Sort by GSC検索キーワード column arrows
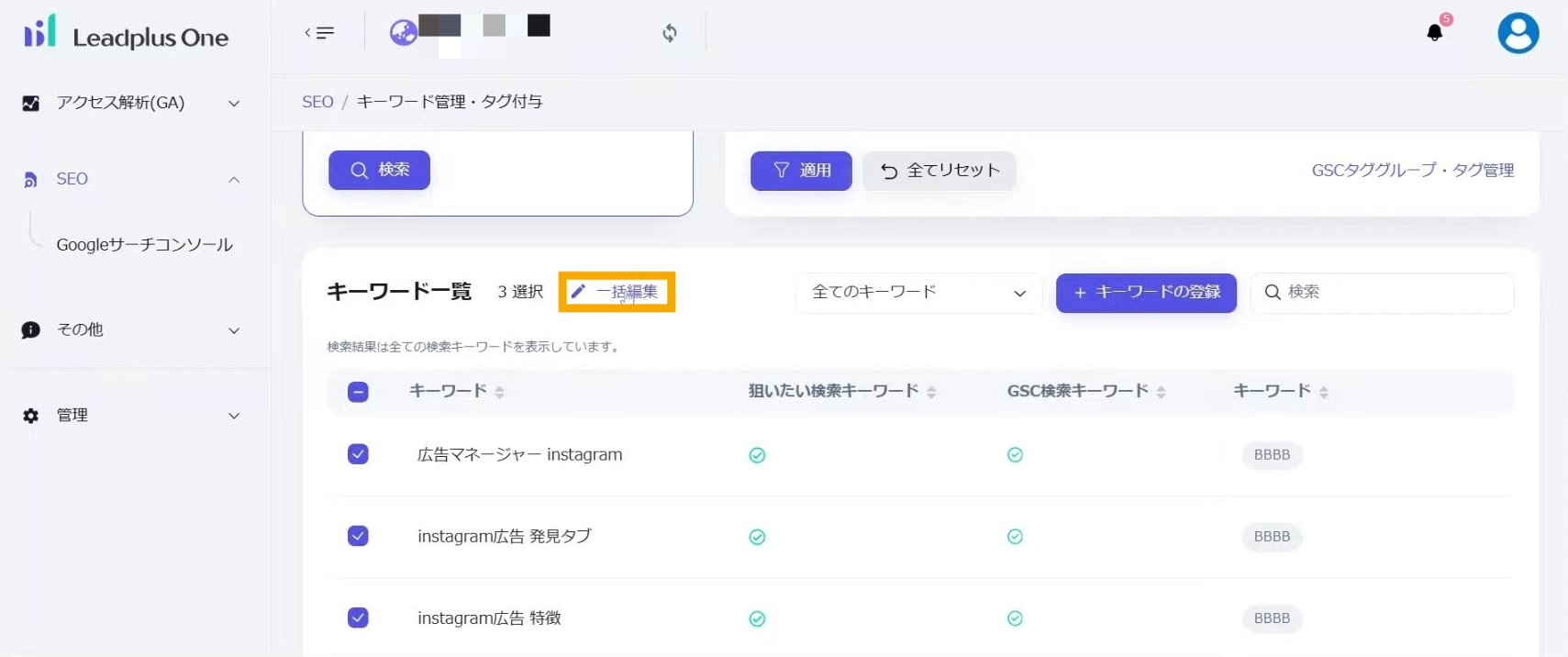 click(x=1161, y=392)
